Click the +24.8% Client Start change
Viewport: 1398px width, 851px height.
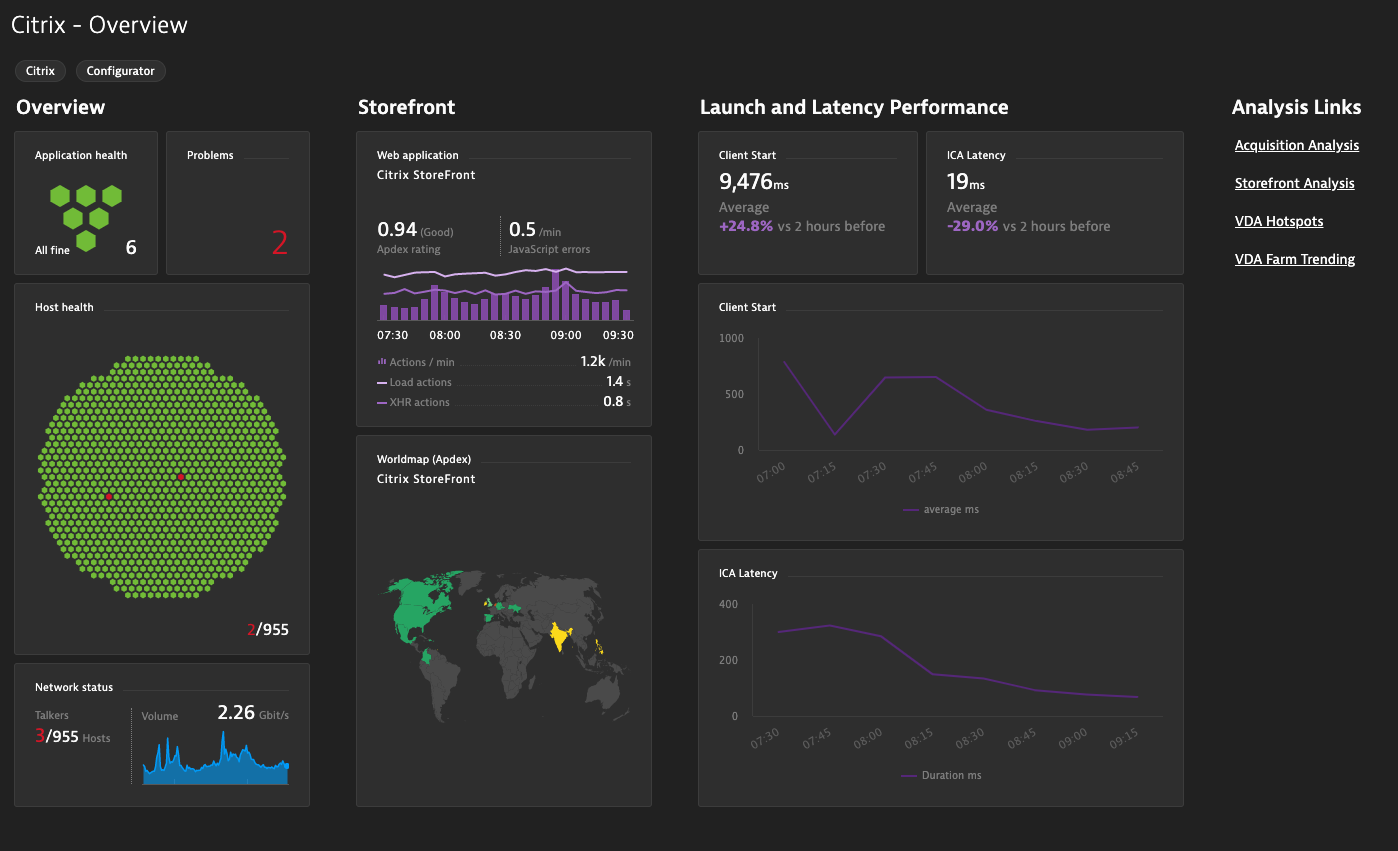(x=746, y=226)
